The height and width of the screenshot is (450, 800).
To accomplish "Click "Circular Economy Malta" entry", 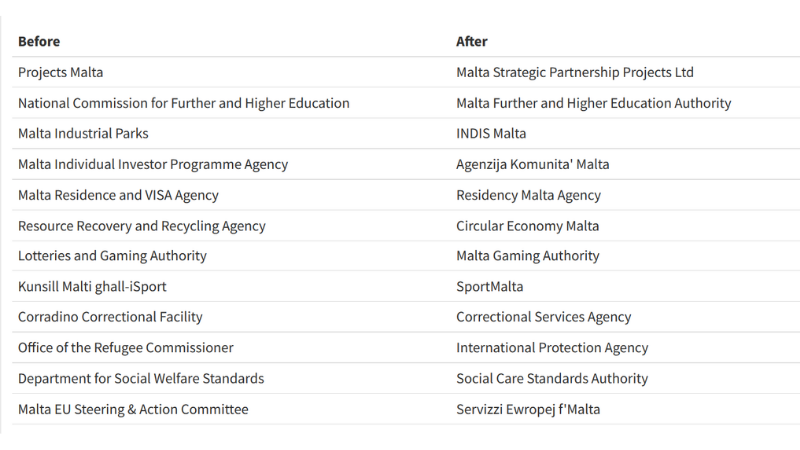I will click(527, 226).
